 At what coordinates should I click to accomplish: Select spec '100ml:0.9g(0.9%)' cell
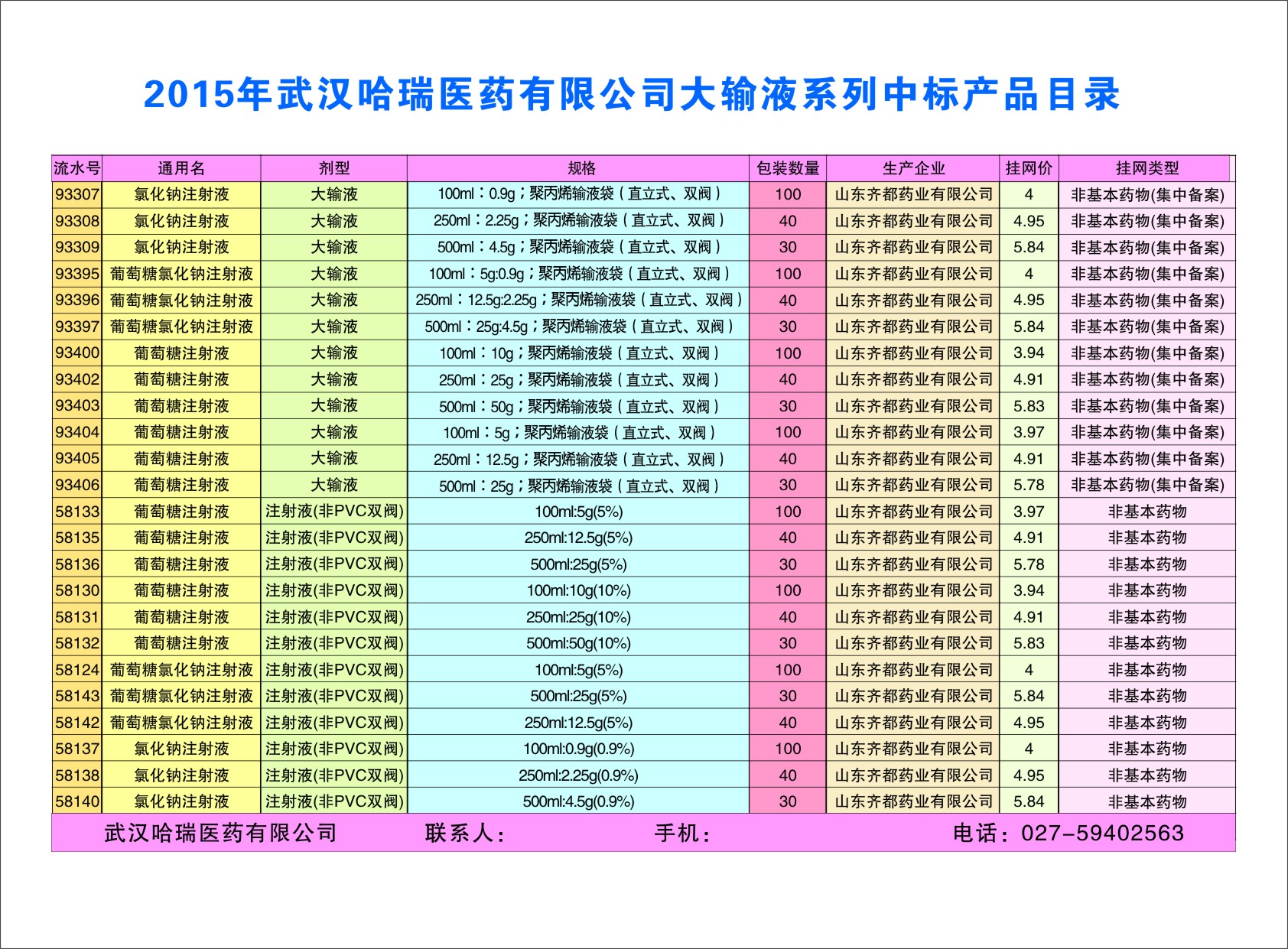(578, 749)
